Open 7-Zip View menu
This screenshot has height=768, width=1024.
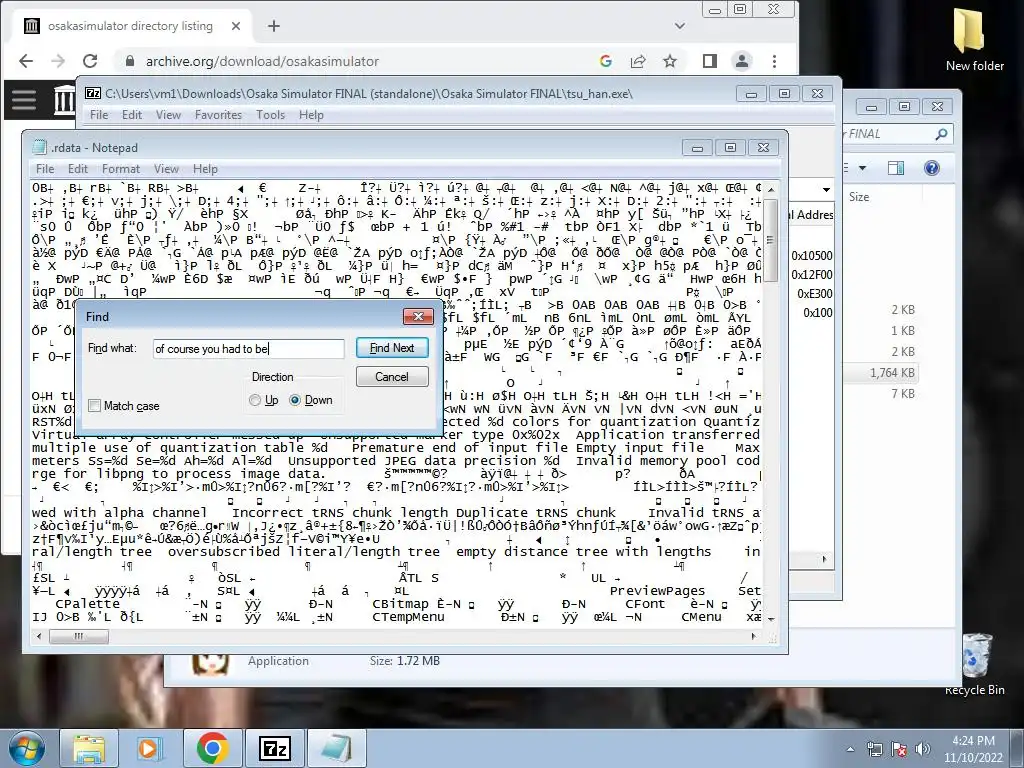168,115
